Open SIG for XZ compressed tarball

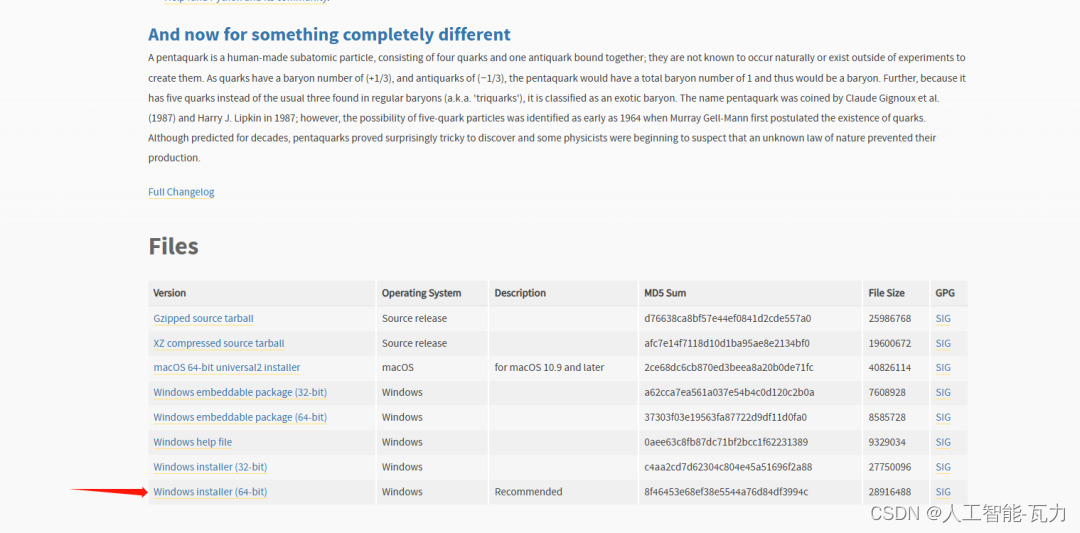point(943,344)
